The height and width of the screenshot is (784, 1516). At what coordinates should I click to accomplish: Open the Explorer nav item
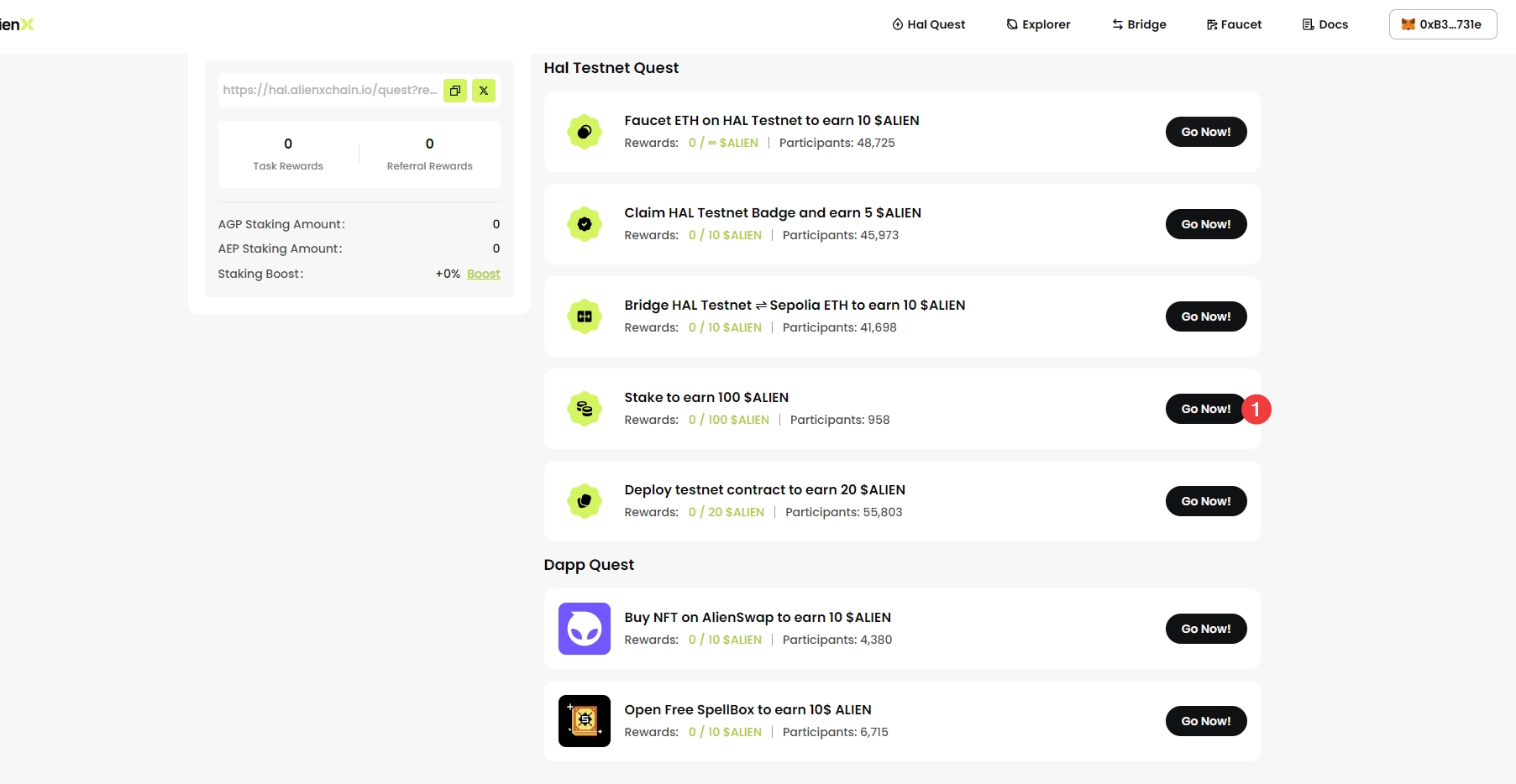pos(1038,24)
